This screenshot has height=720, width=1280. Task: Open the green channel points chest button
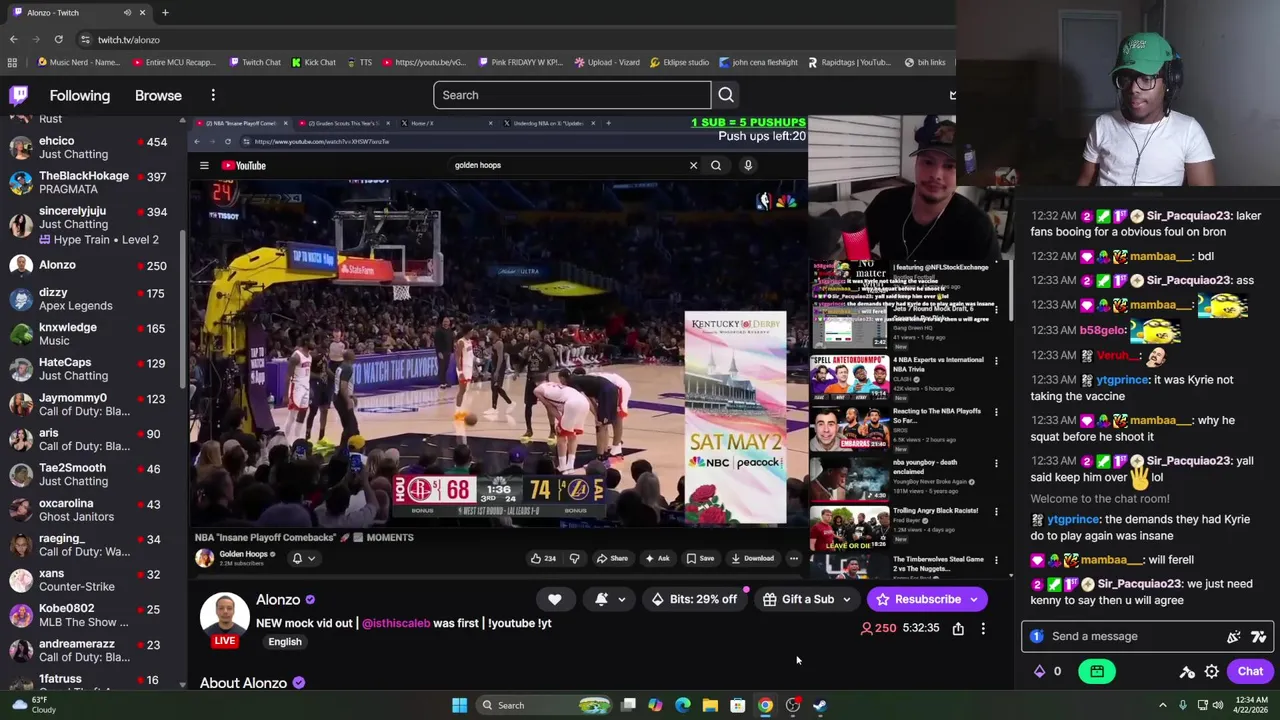[x=1097, y=671]
